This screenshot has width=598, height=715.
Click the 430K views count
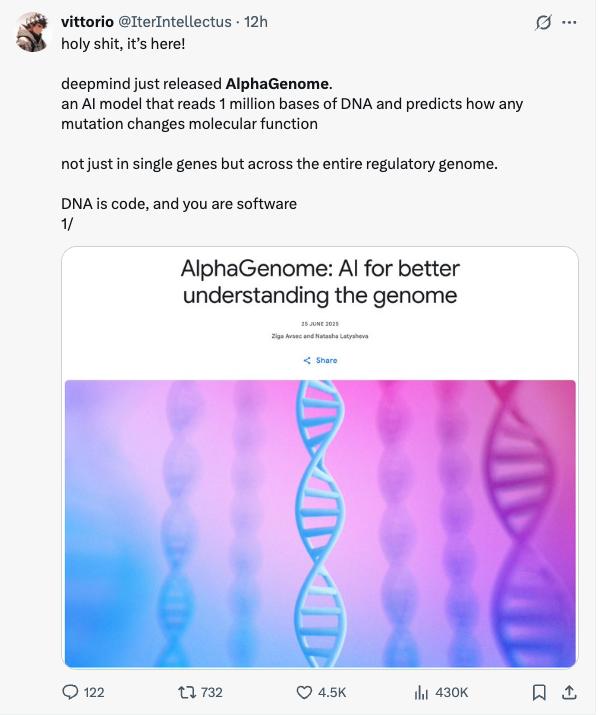point(452,692)
